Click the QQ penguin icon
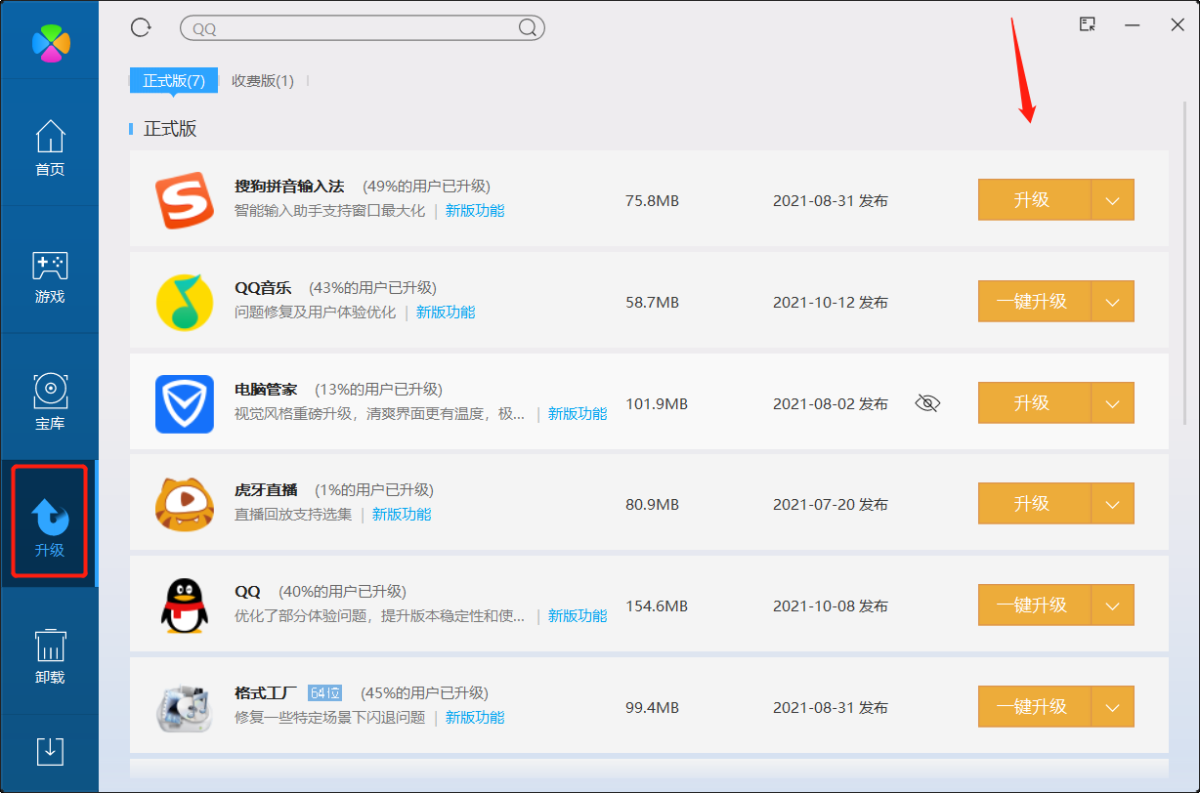Screen dimensions: 1200x793 (x=184, y=605)
